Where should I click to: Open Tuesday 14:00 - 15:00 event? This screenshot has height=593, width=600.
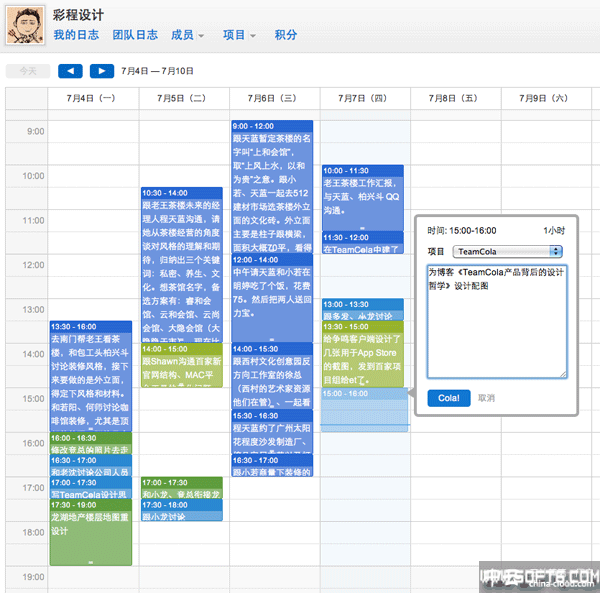point(182,365)
